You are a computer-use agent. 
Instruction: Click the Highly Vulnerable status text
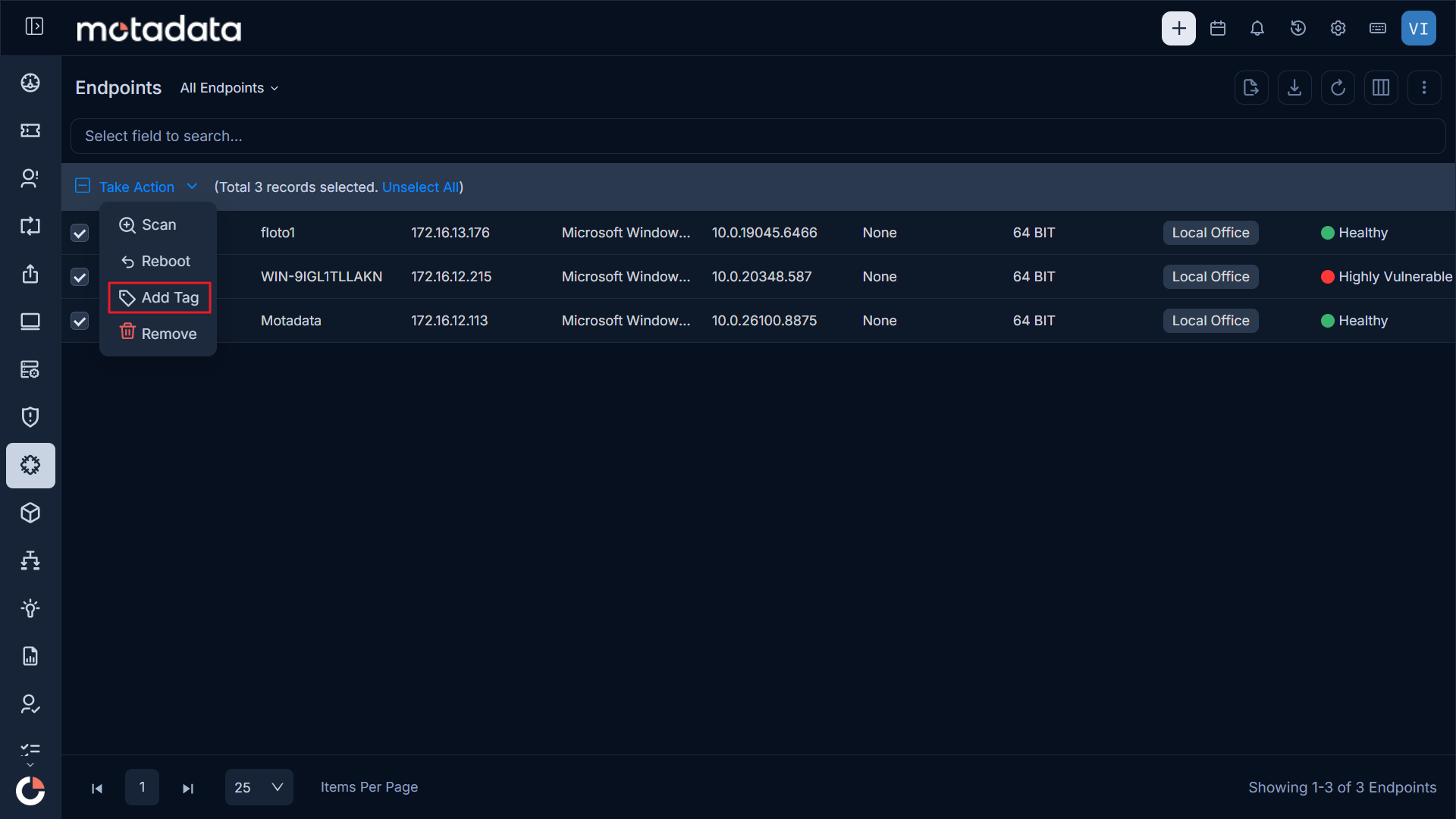[x=1395, y=277]
